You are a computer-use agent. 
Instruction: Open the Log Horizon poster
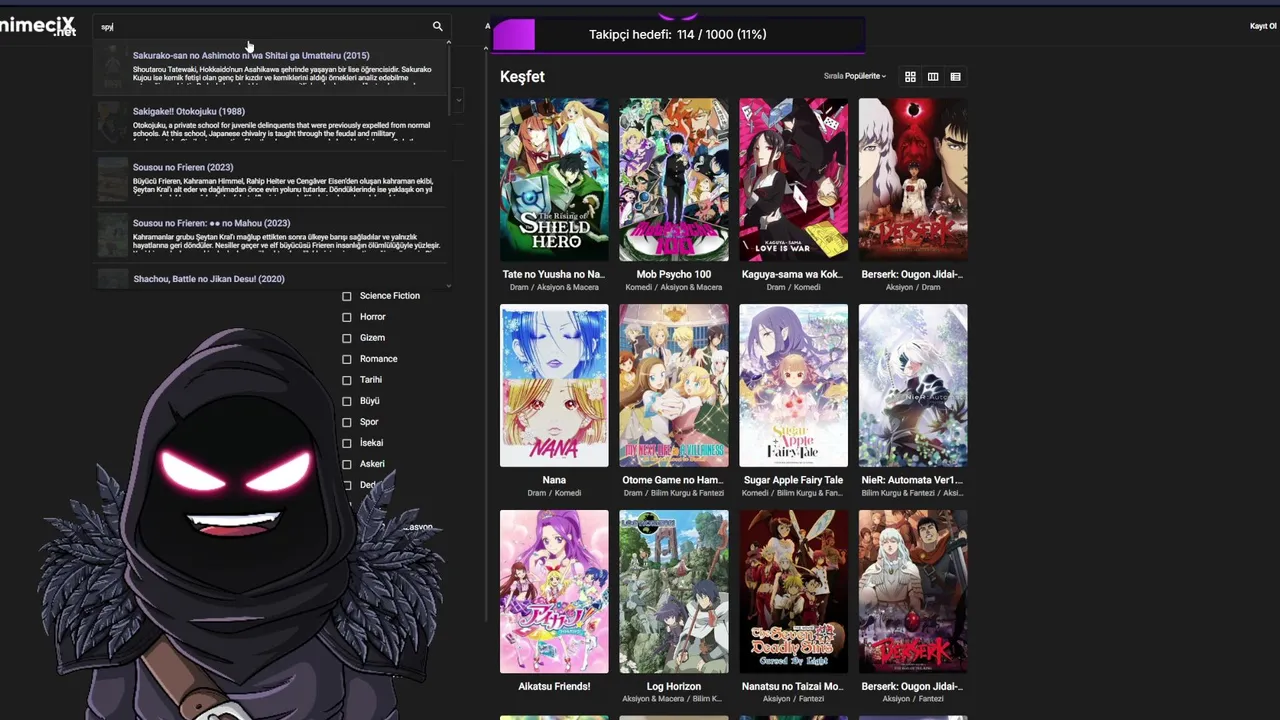(x=674, y=591)
